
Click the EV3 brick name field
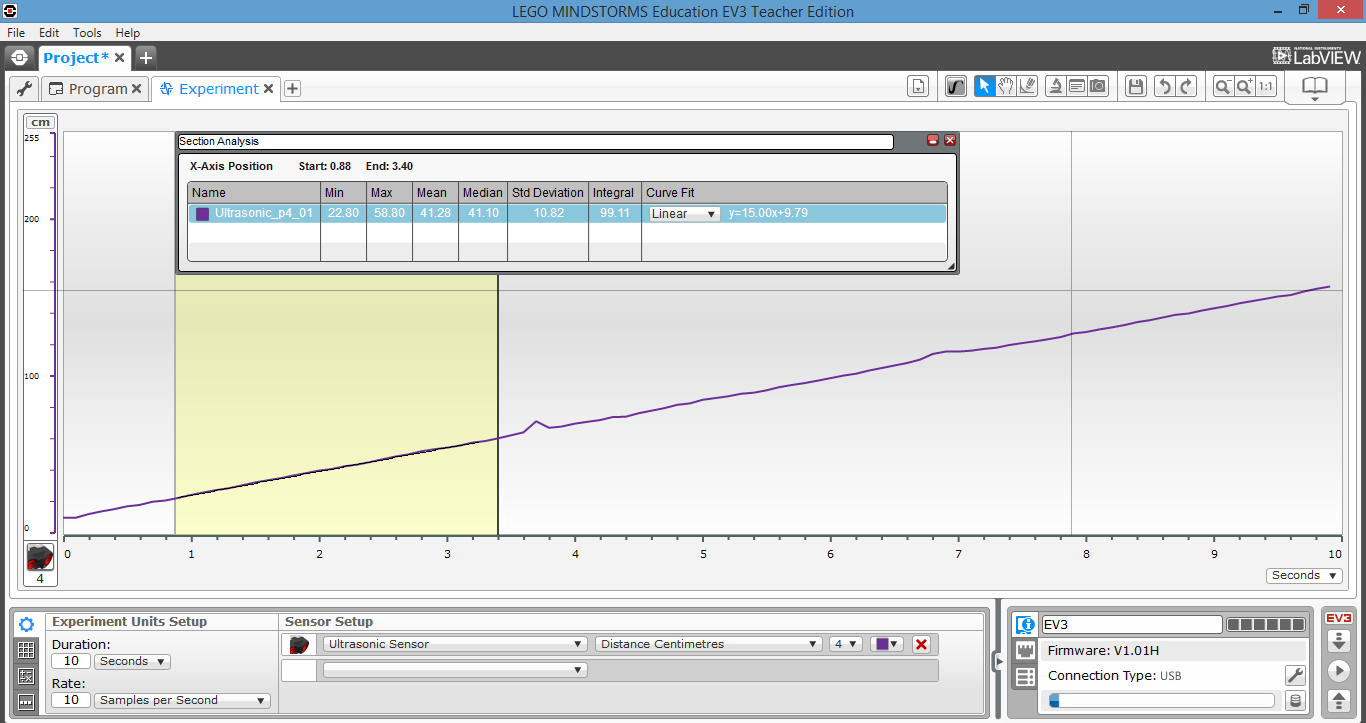tap(1131, 624)
